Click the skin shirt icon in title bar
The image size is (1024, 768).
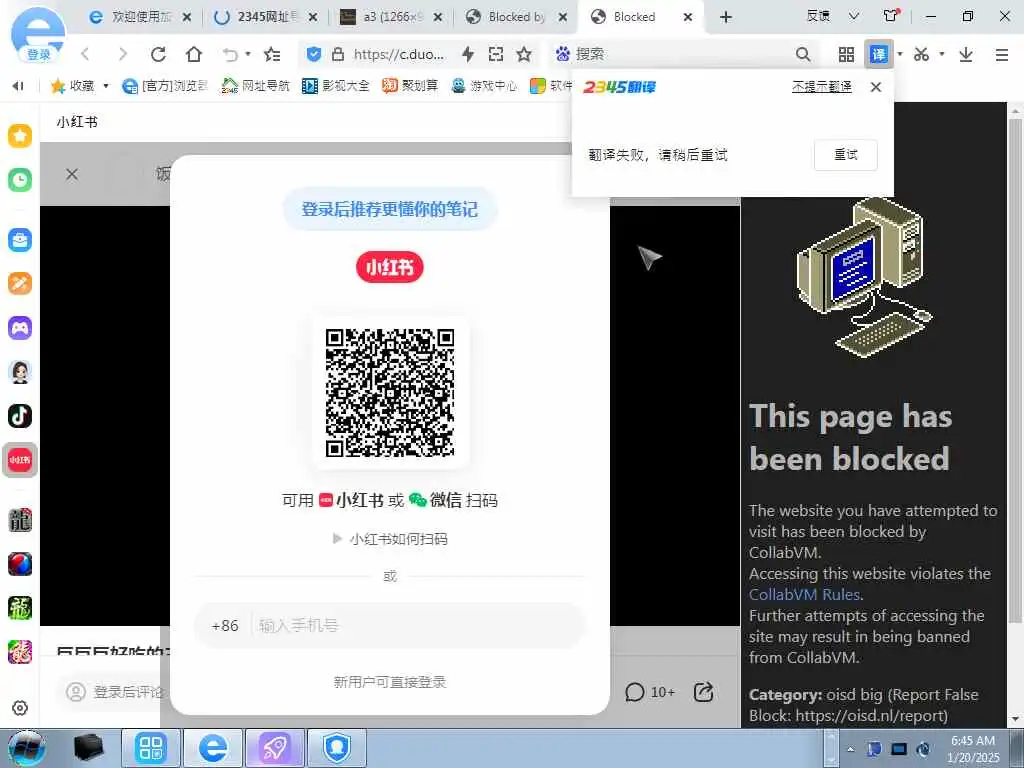tap(891, 16)
